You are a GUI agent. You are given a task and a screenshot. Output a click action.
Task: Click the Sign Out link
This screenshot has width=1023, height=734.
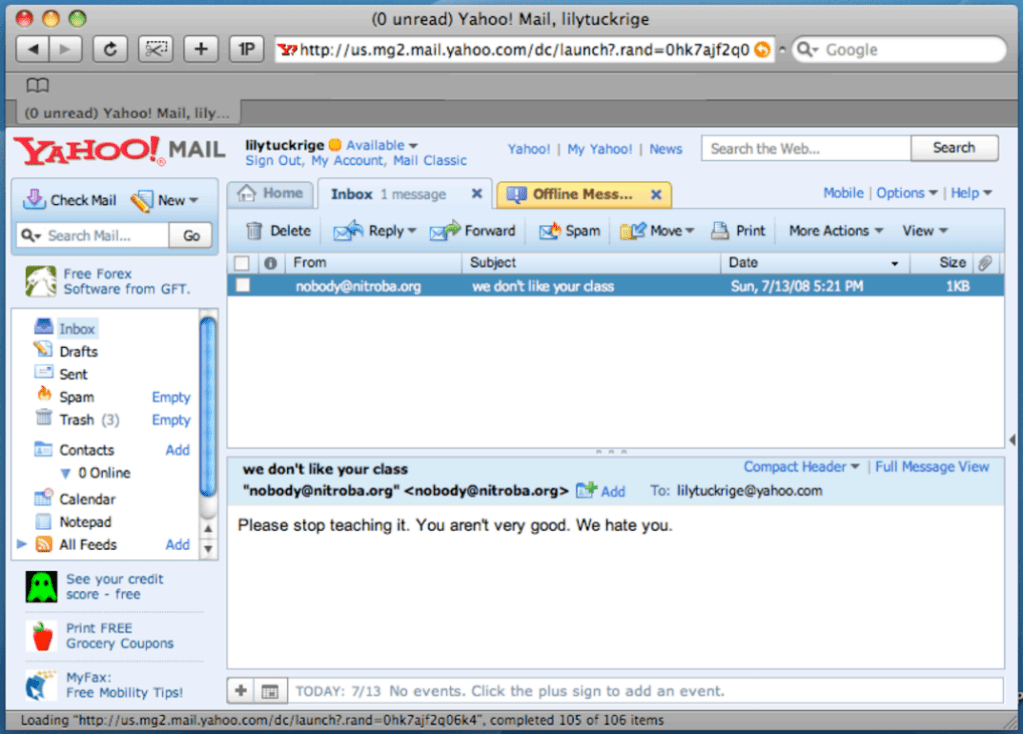273,161
